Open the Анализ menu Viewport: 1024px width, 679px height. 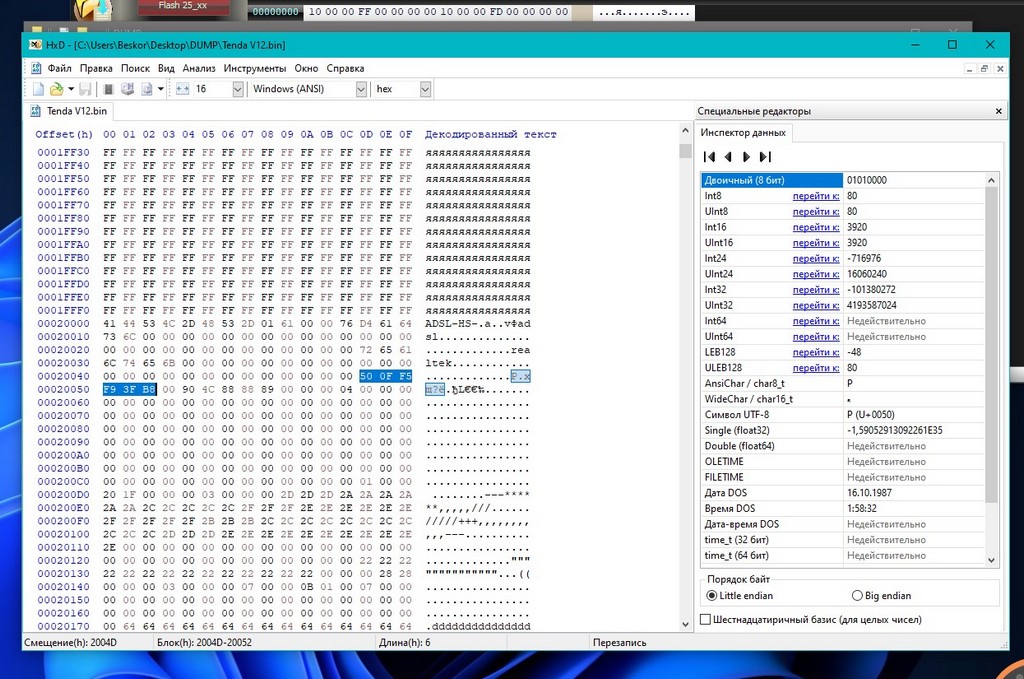coord(199,68)
